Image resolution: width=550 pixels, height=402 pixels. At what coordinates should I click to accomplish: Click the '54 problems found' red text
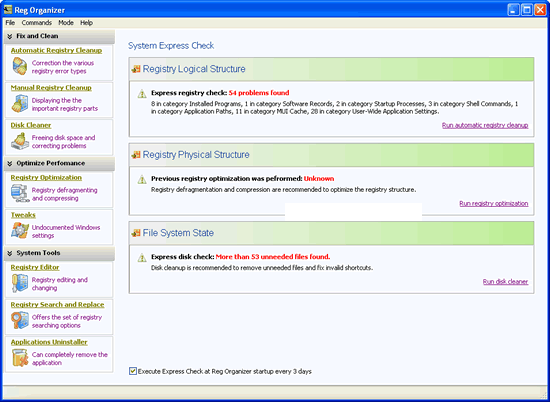tap(259, 93)
